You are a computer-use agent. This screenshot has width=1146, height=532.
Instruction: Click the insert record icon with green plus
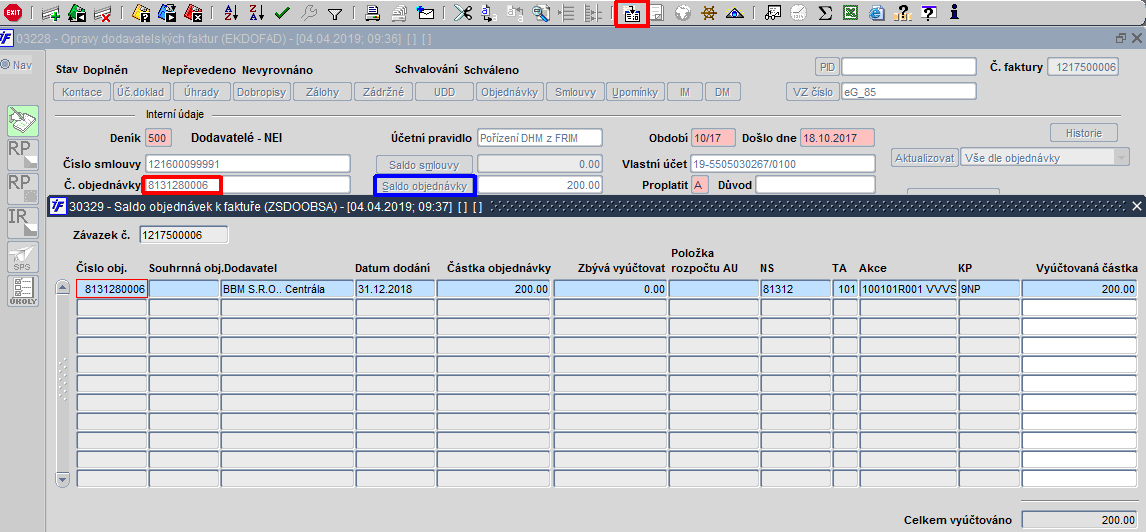coord(51,12)
